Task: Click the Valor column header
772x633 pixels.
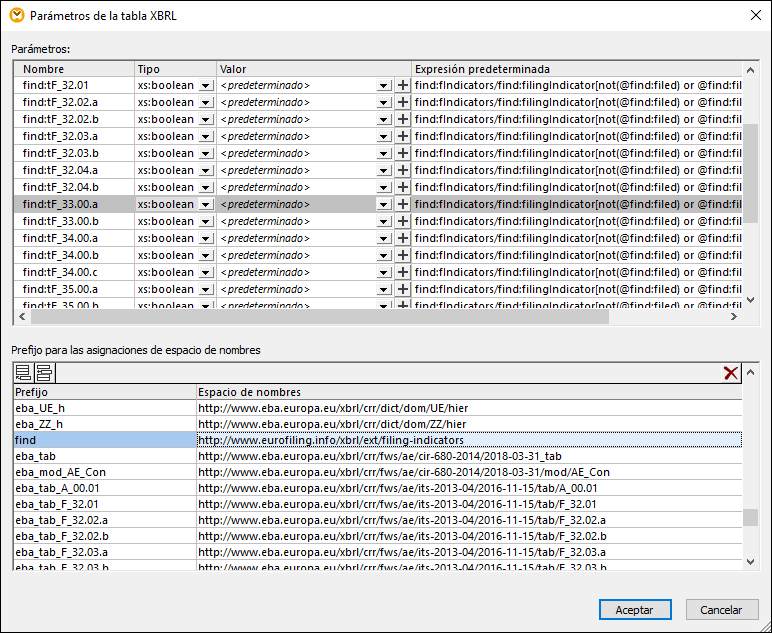Action: 314,69
